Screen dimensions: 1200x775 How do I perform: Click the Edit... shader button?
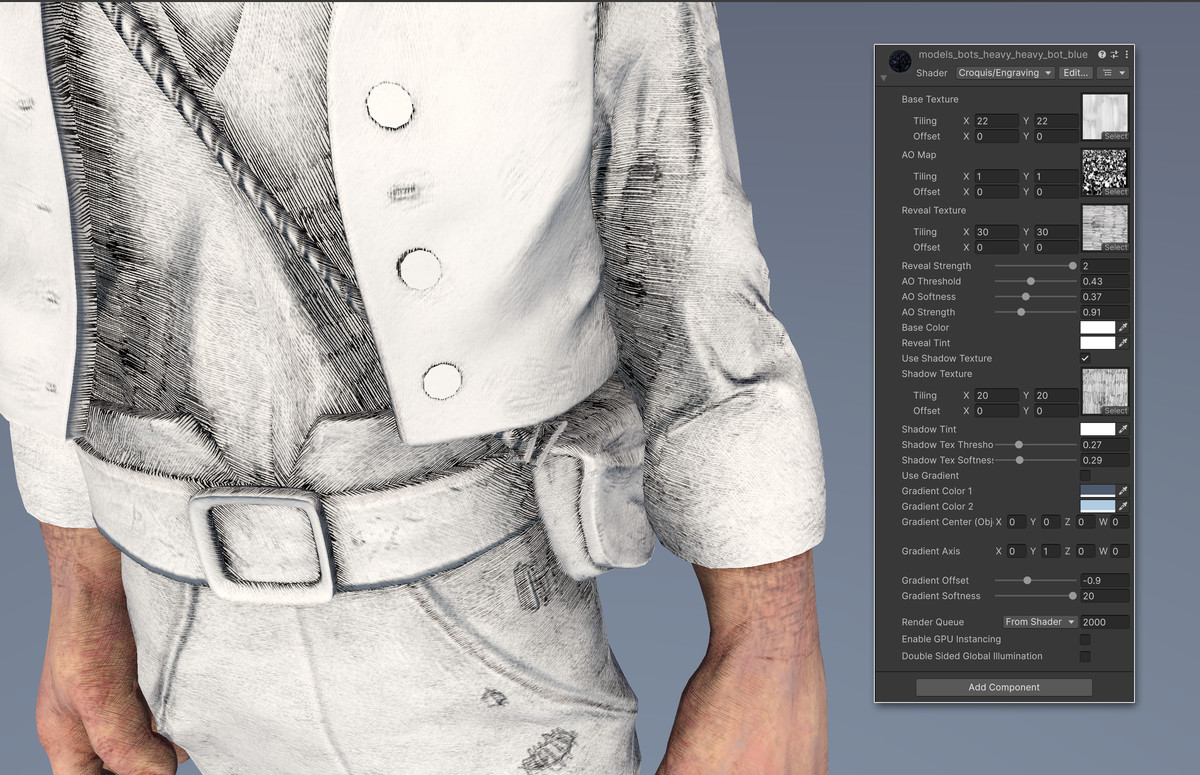(x=1074, y=73)
